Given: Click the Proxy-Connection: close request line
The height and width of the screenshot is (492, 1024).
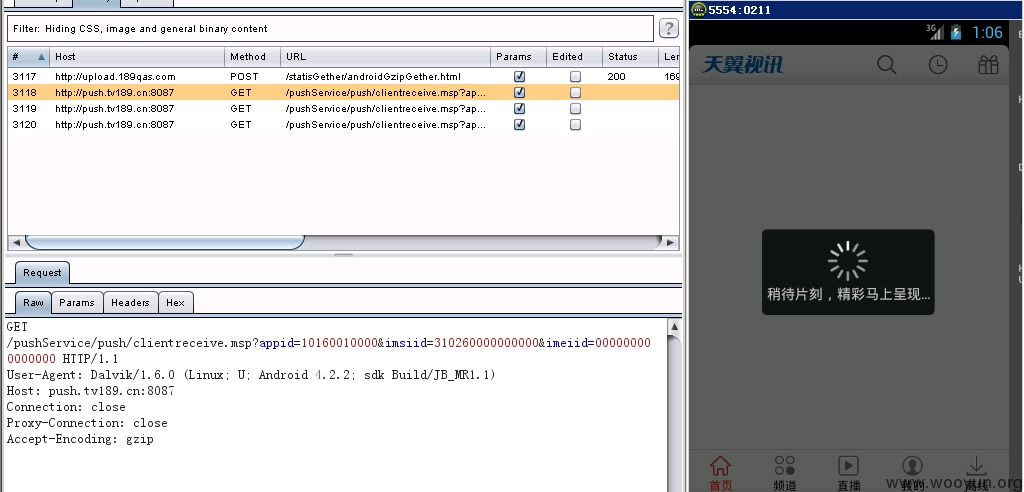Looking at the screenshot, I should tap(87, 423).
